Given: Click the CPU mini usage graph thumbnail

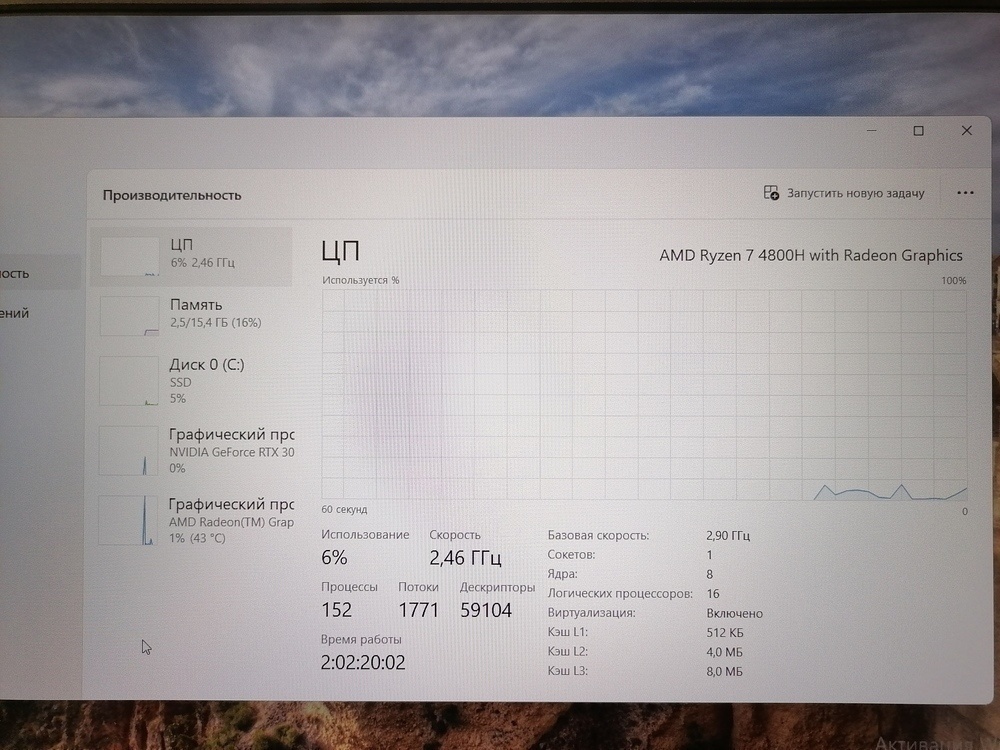Looking at the screenshot, I should (130, 257).
